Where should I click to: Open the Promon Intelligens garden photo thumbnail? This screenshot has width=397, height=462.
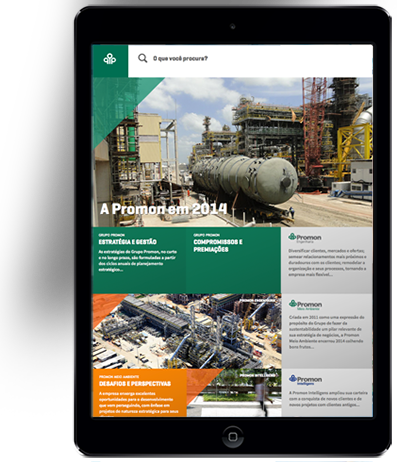[234, 392]
